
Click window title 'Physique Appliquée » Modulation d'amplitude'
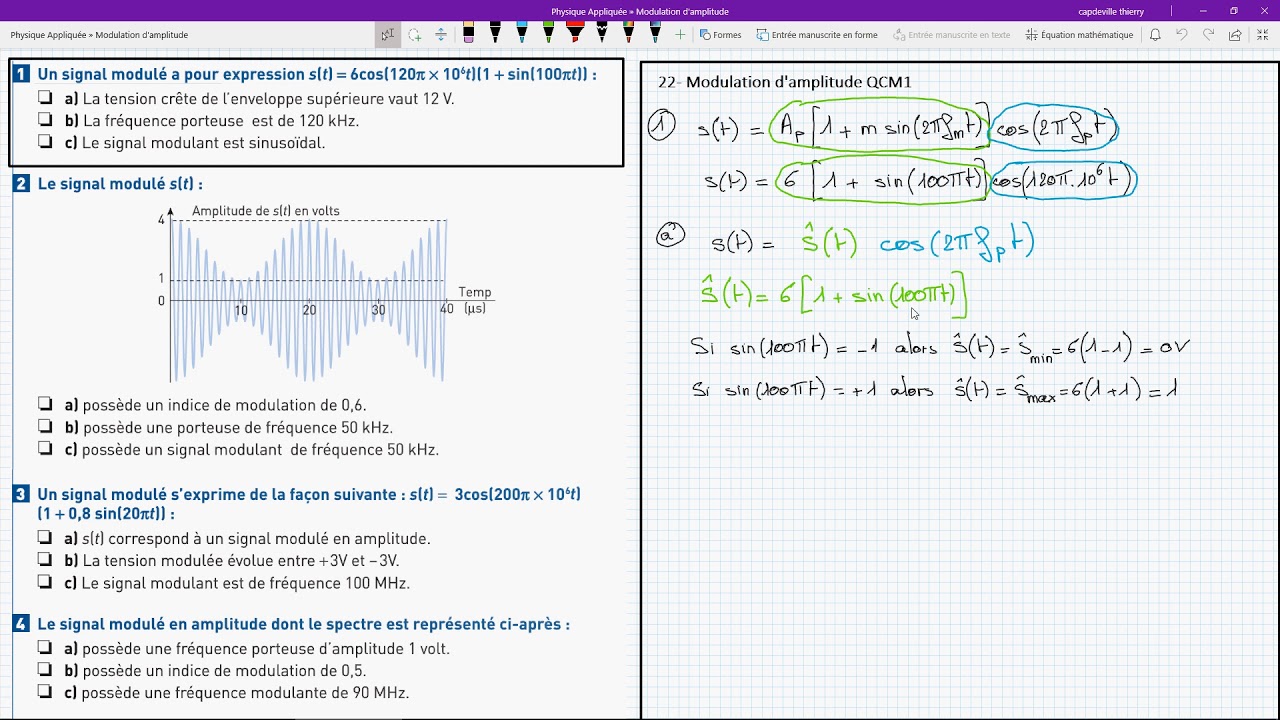640,12
